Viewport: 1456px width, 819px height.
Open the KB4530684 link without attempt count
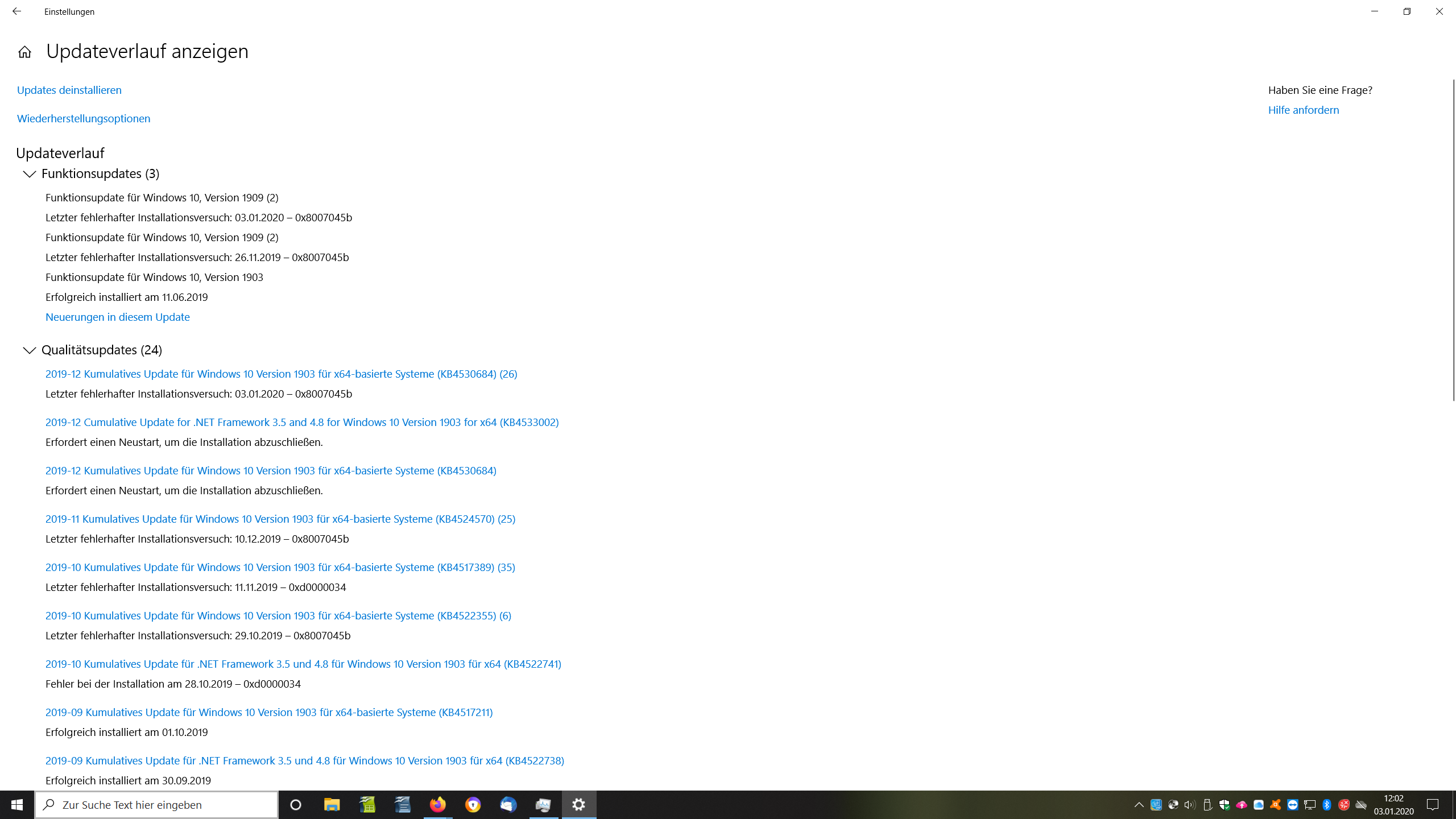[x=271, y=470]
